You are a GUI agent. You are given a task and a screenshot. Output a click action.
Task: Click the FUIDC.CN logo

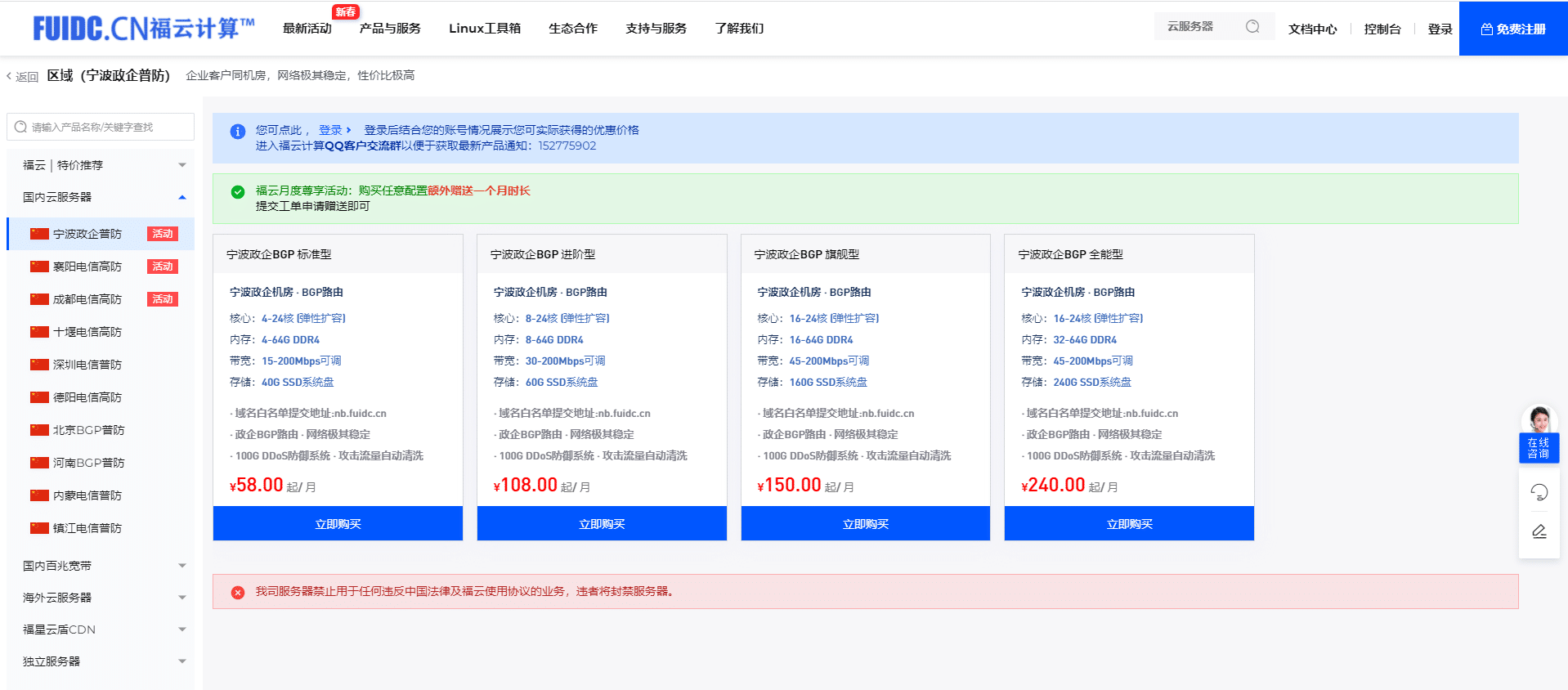coord(143,29)
